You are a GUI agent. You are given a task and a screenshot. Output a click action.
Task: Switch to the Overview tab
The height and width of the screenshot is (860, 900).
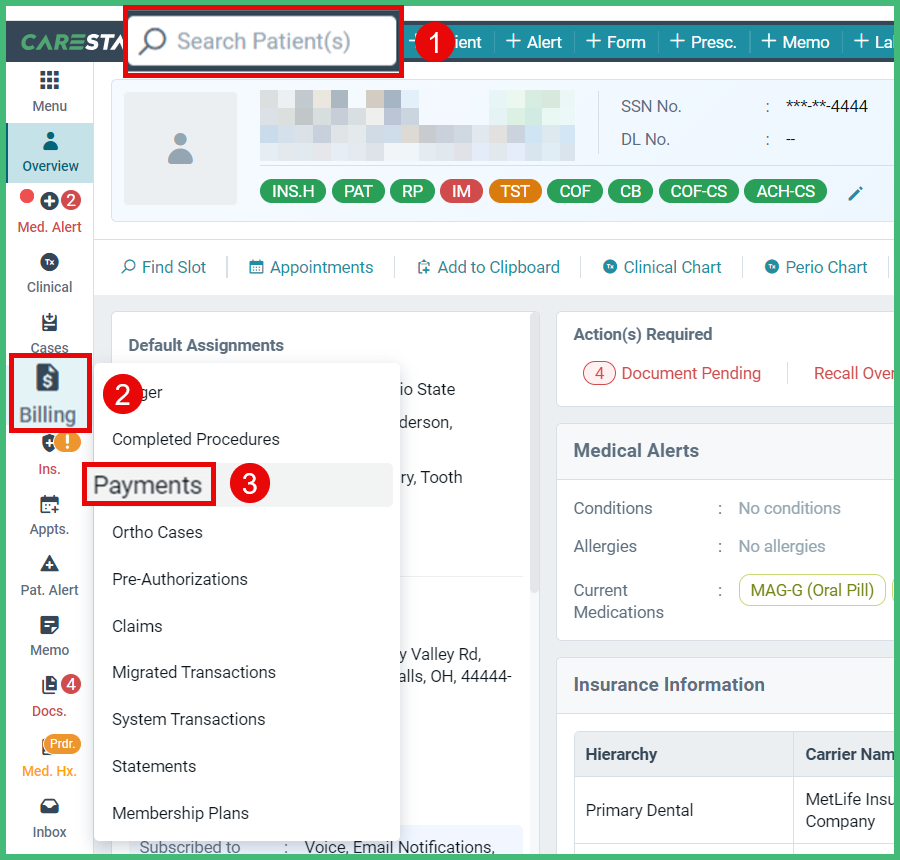click(x=49, y=152)
